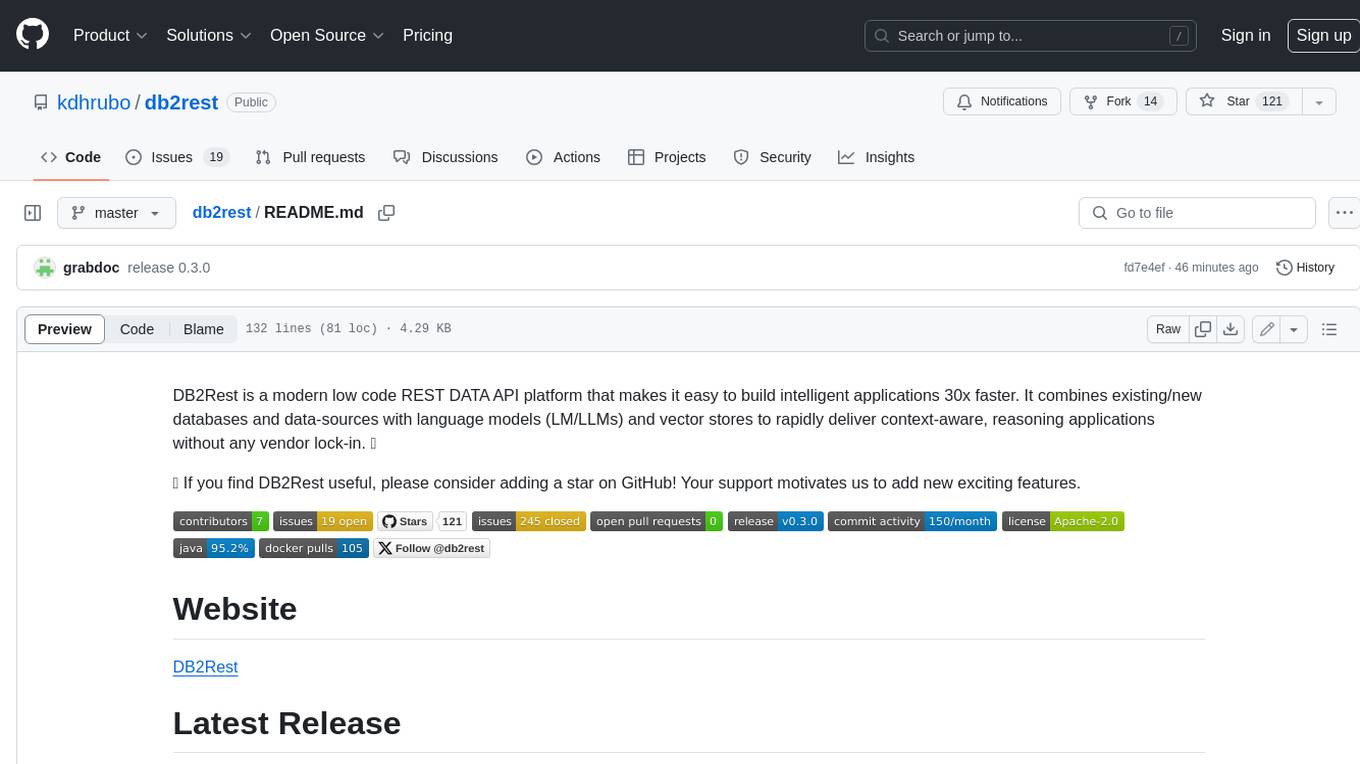Open commit fd7e4ef
This screenshot has height=764, width=1360.
(x=1144, y=268)
